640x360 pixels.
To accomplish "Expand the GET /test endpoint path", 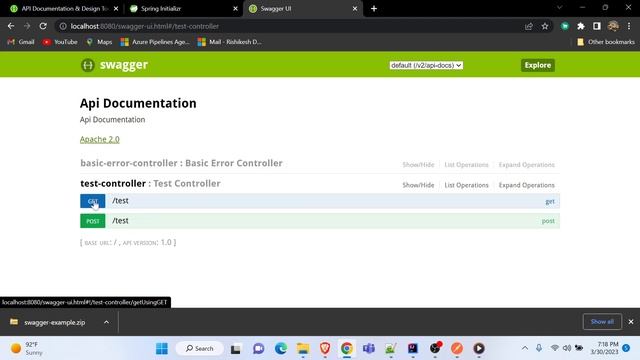I will pos(120,201).
